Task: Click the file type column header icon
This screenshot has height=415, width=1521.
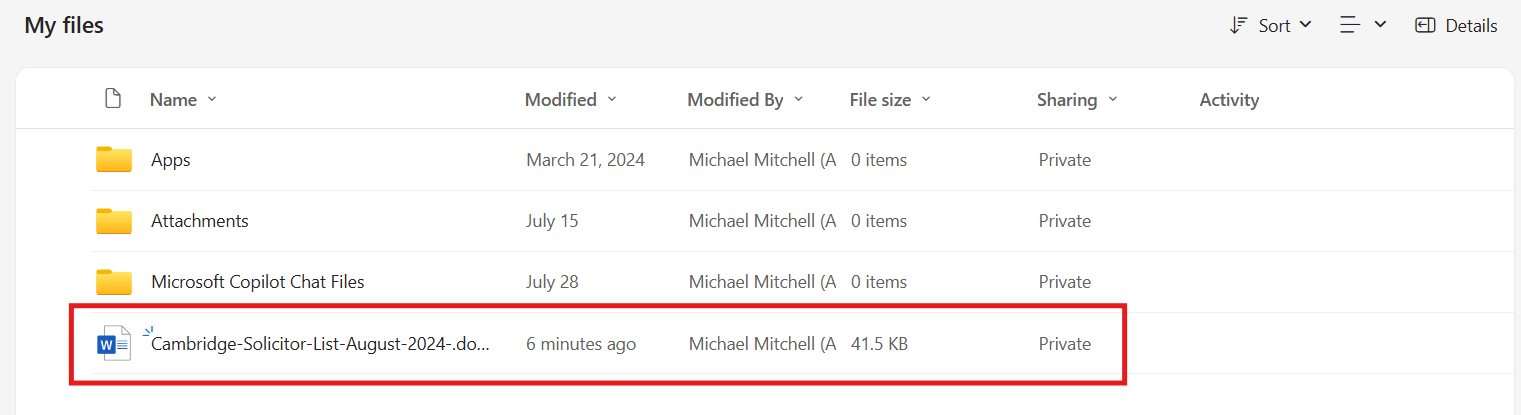Action: coord(113,99)
